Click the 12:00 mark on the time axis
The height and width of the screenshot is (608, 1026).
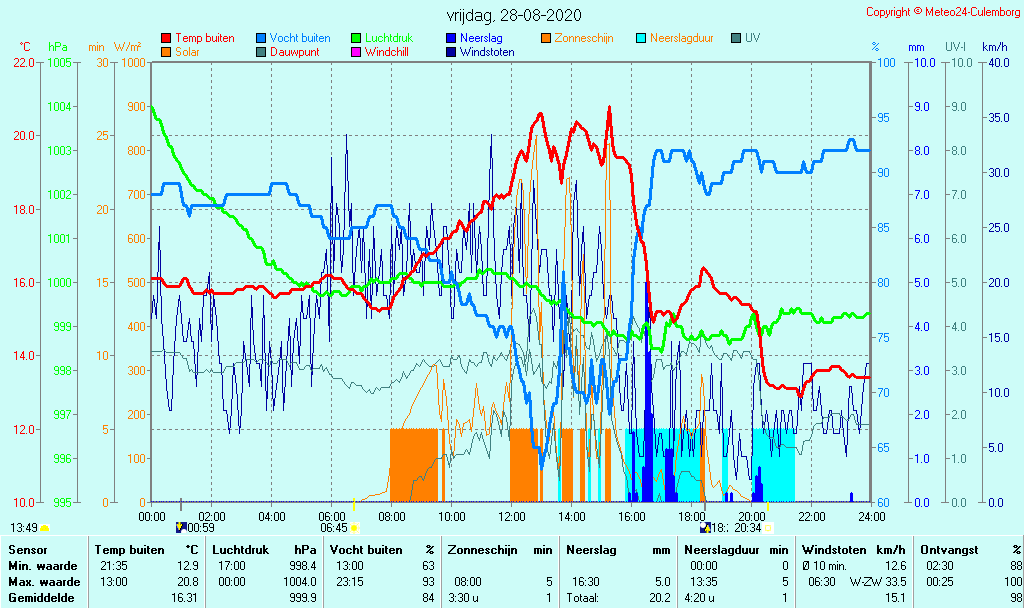tap(512, 516)
